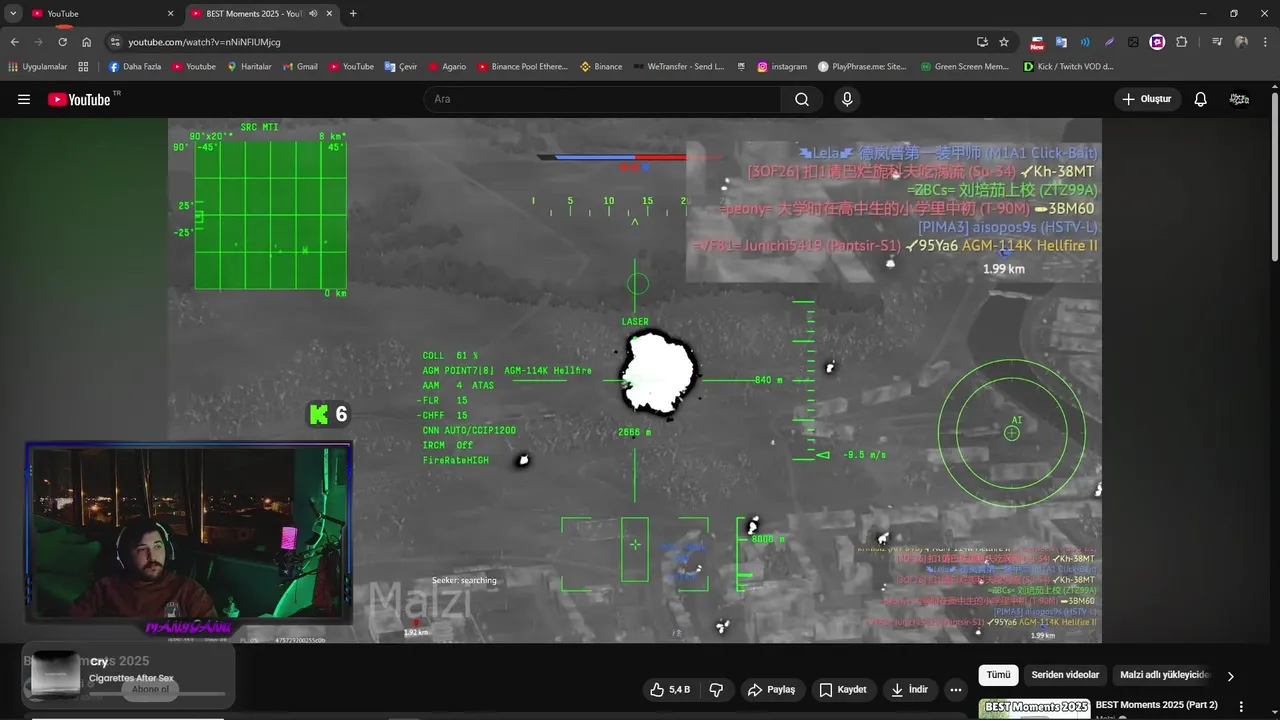Viewport: 1280px width, 720px height.
Task: Click the round purple extension icon
Action: click(x=1157, y=42)
